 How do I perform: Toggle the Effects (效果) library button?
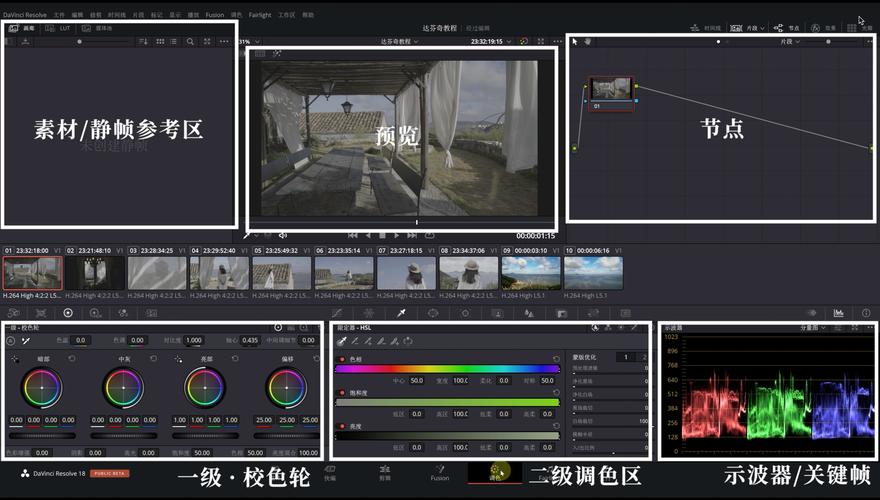point(823,27)
